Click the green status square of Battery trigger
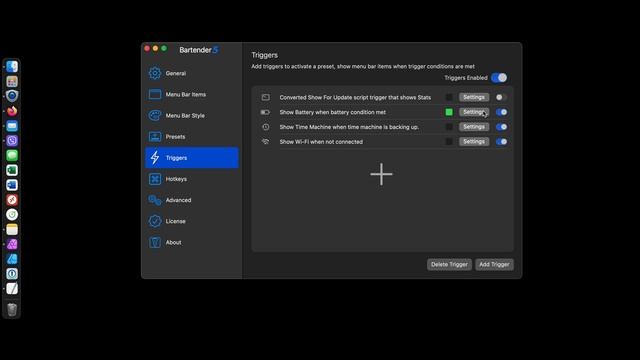The height and width of the screenshot is (360, 640). click(449, 112)
